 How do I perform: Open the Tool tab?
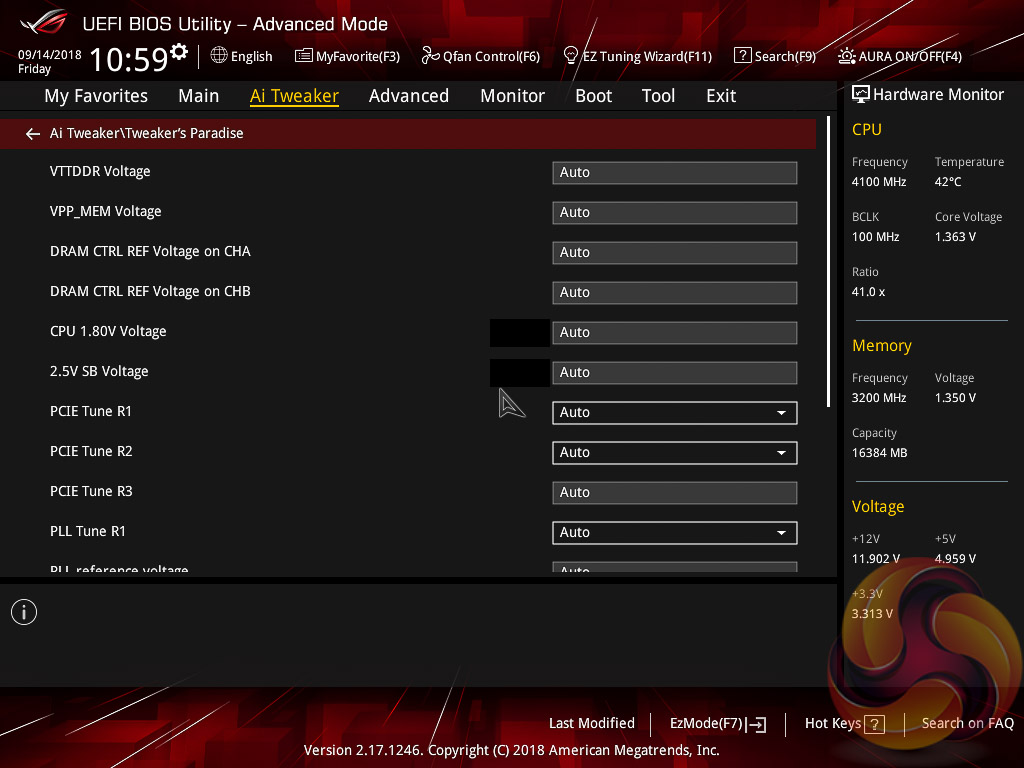tap(658, 96)
